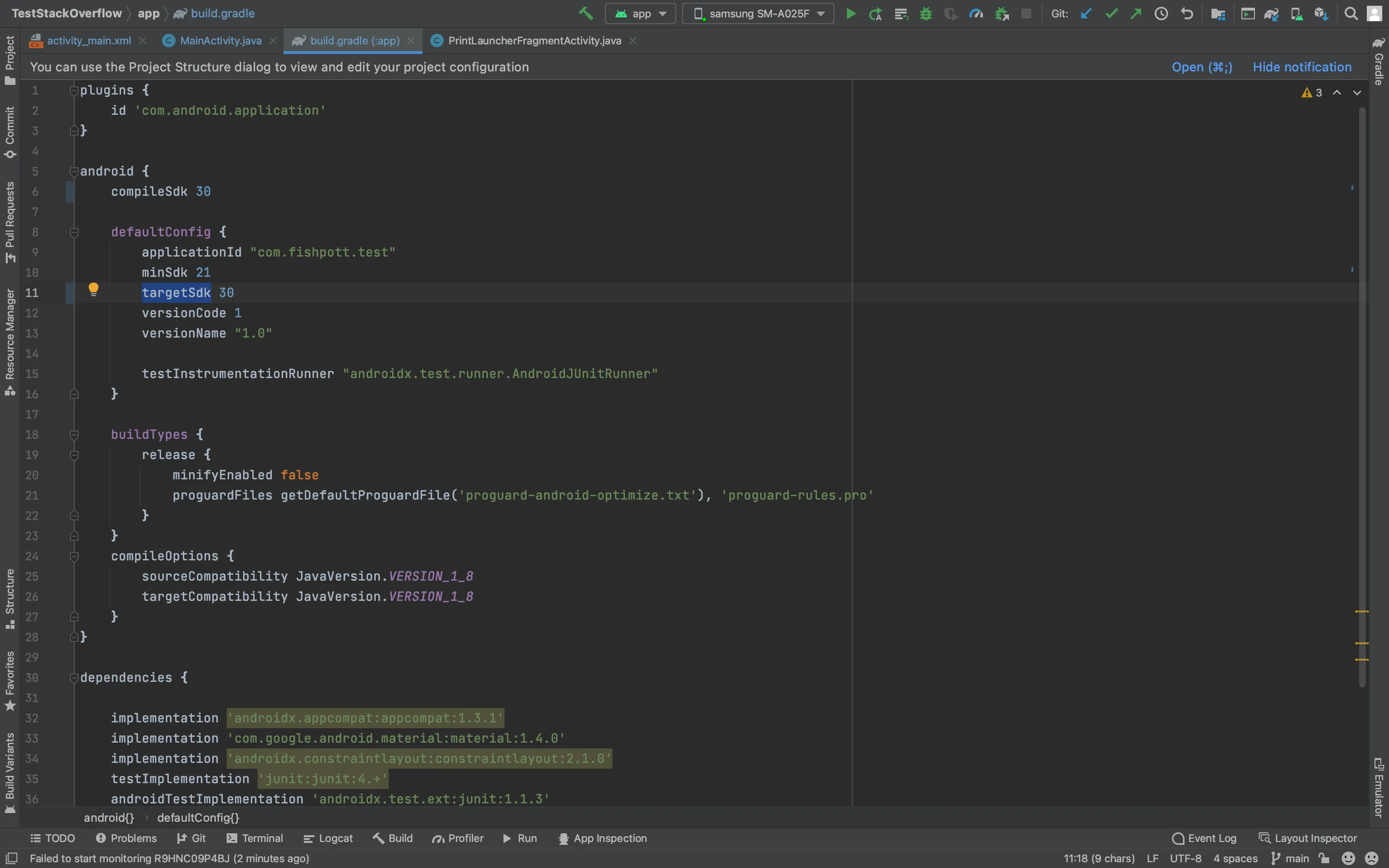Open the app run configuration dropdown

pos(640,14)
